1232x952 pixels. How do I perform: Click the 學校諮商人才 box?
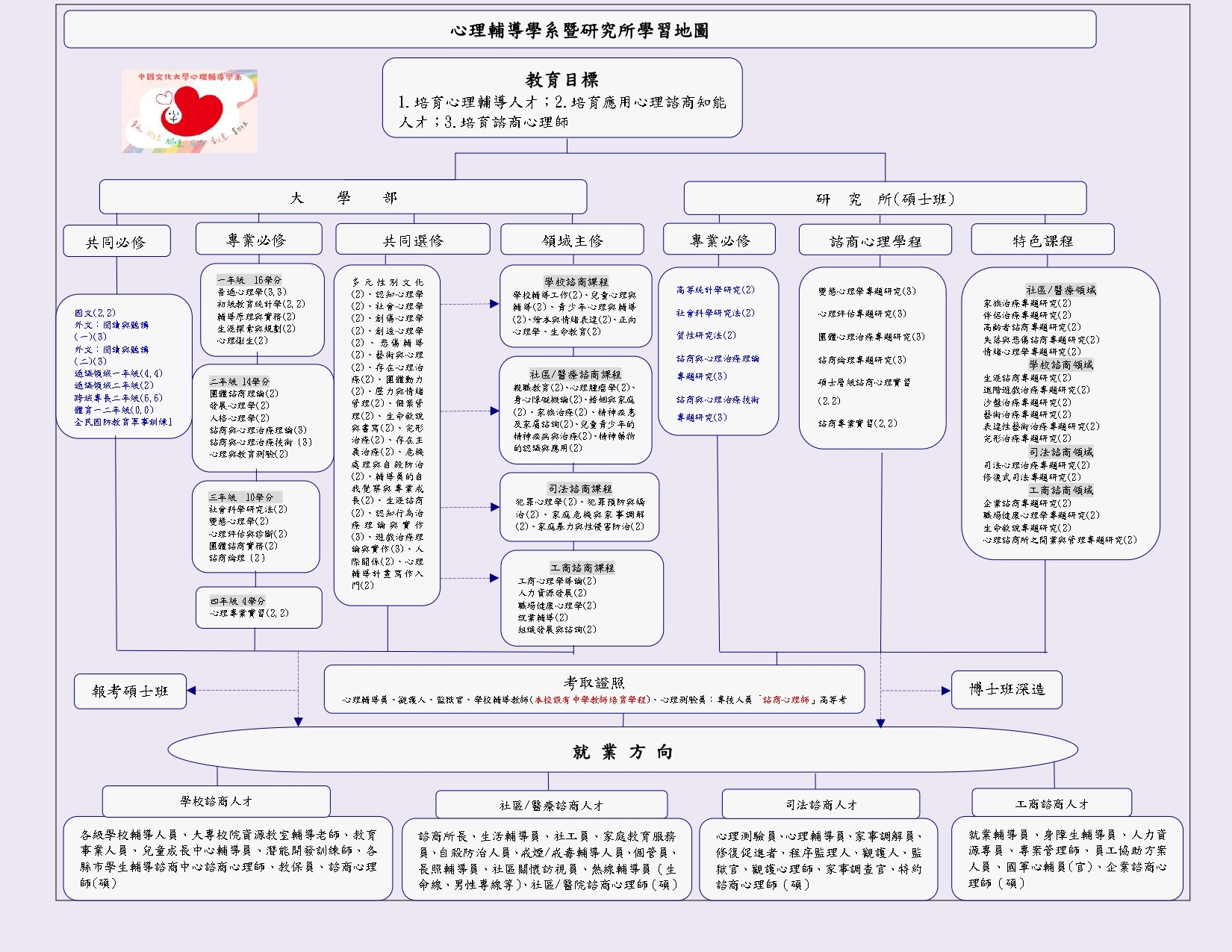(x=217, y=801)
